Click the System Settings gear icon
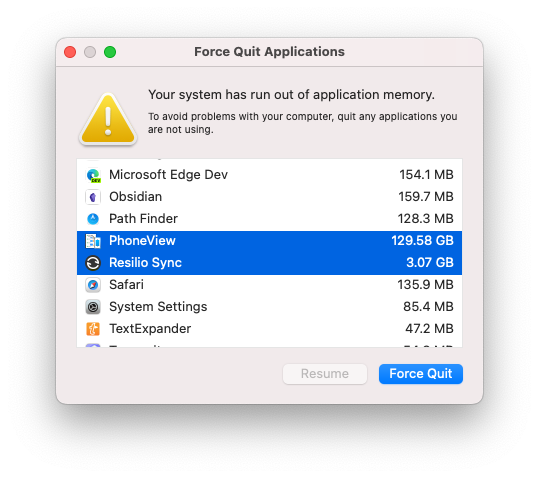This screenshot has width=539, height=478. (93, 307)
